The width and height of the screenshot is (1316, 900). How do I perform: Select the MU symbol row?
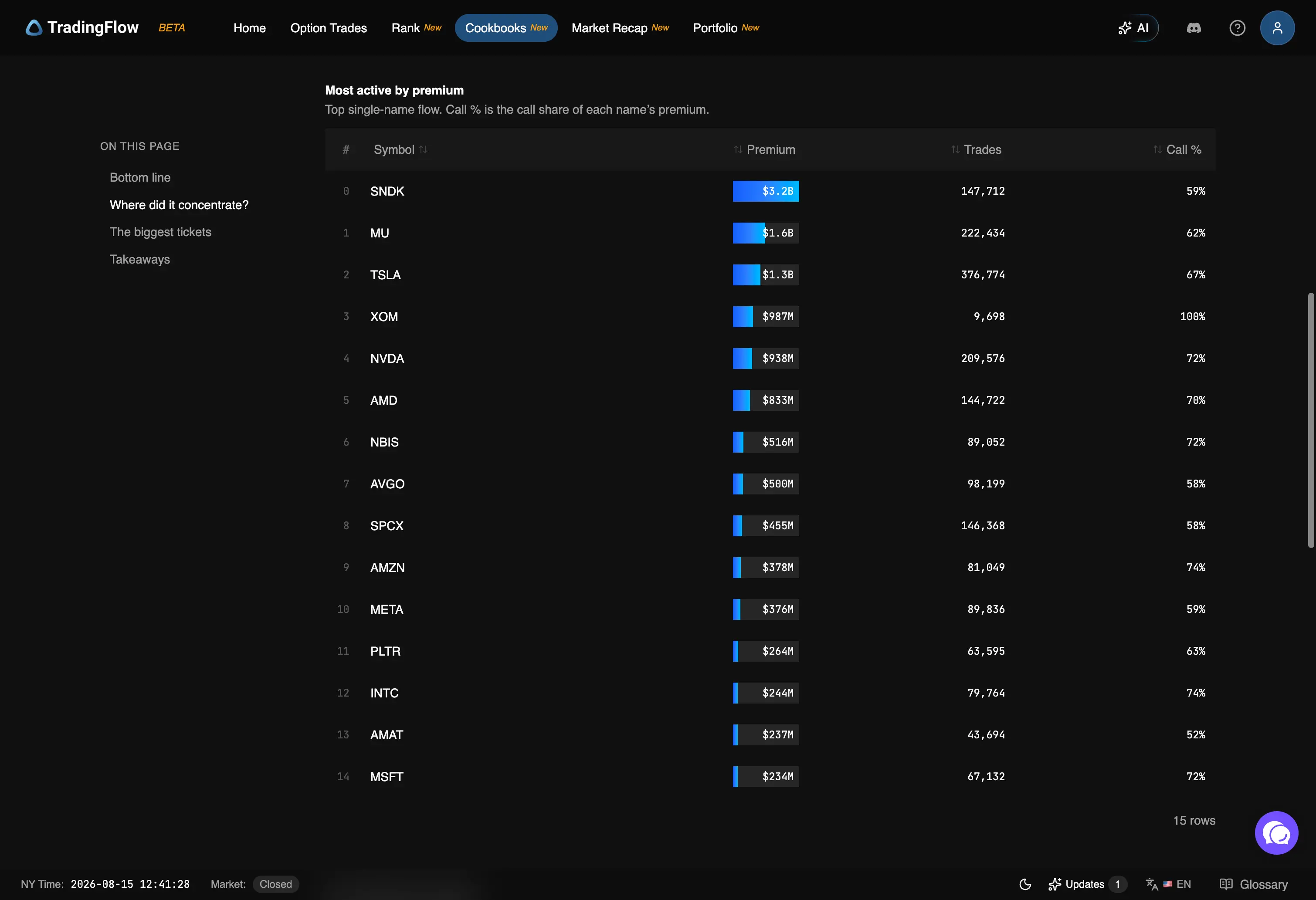tap(770, 233)
